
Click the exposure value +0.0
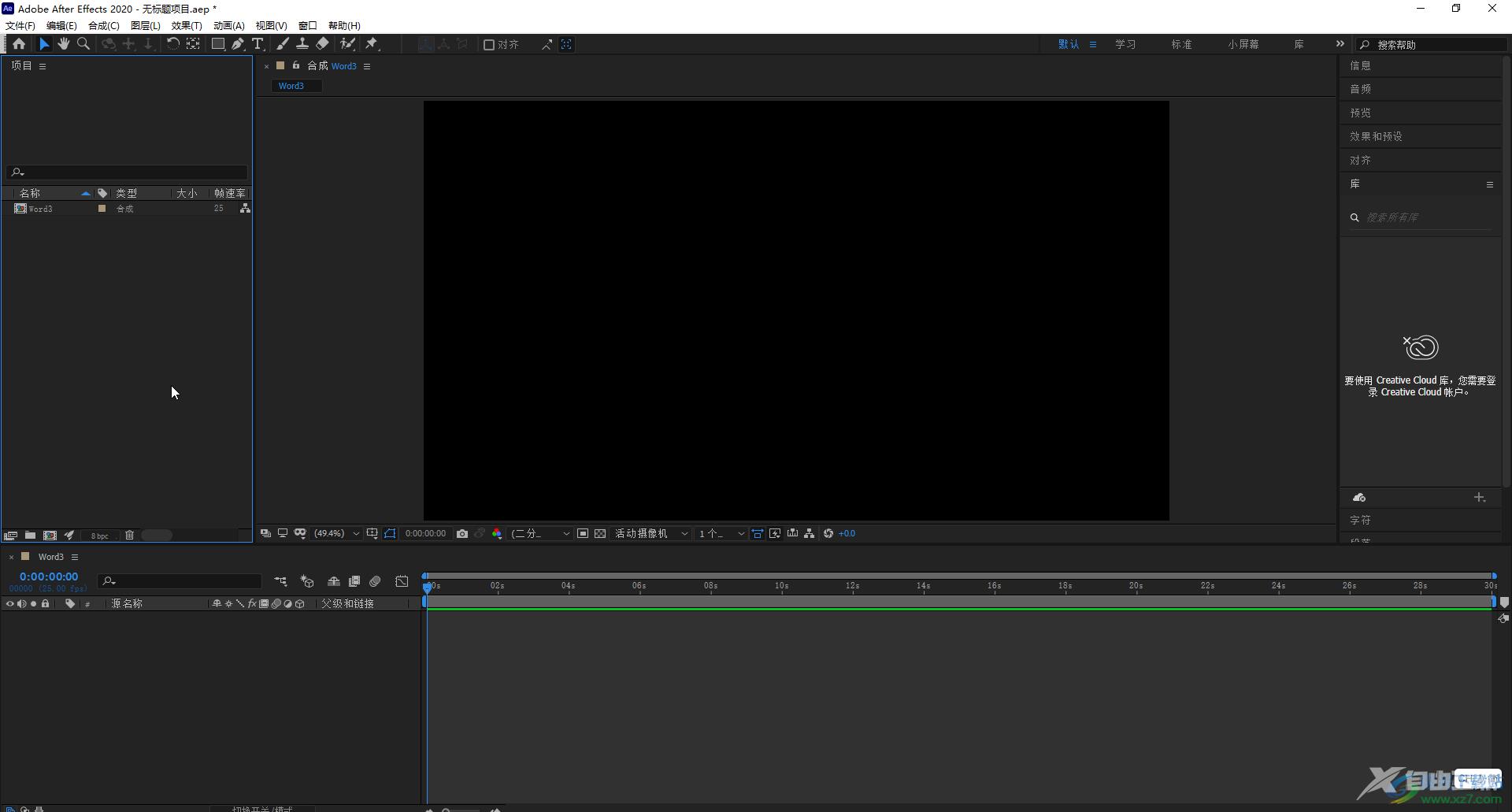point(847,534)
